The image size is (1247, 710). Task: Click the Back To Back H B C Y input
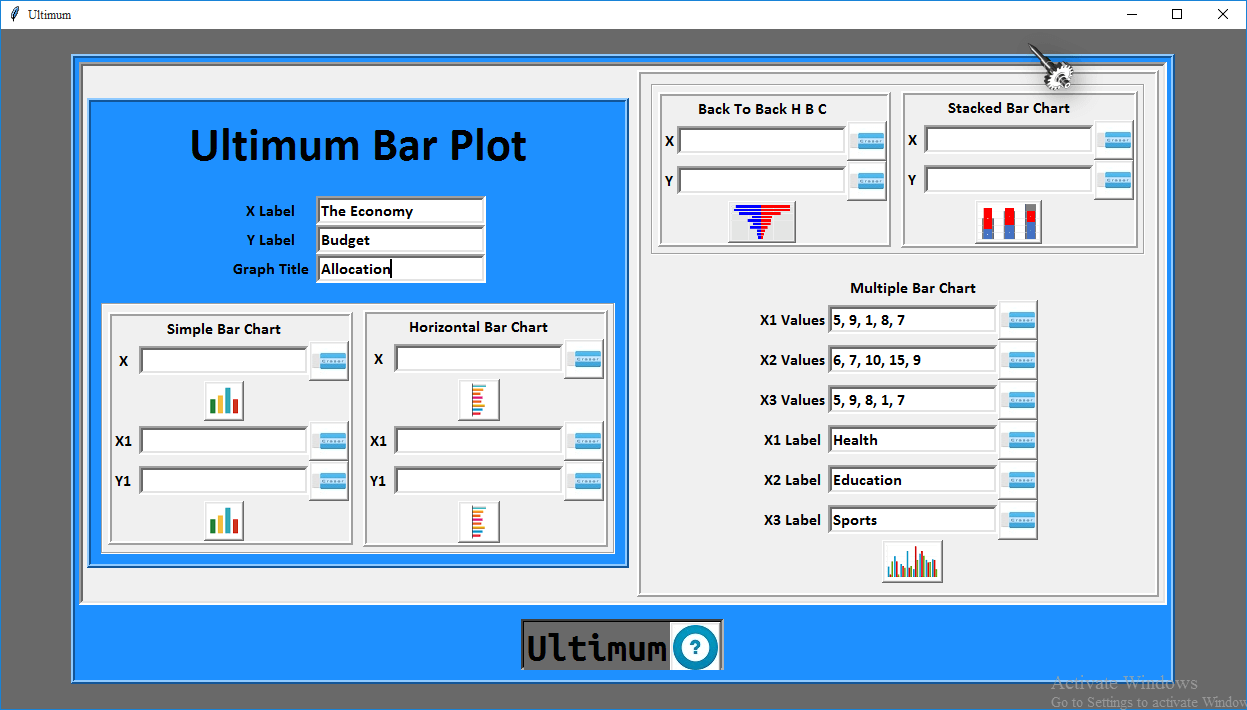[x=762, y=181]
